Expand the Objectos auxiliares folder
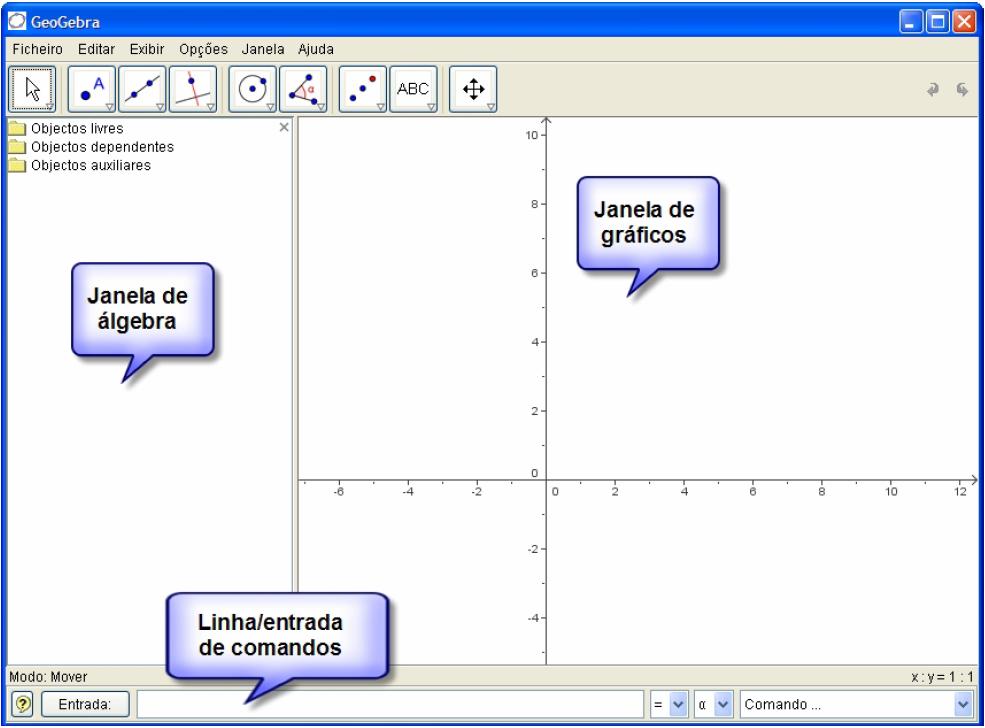Image resolution: width=985 pixels, height=728 pixels. point(18,166)
